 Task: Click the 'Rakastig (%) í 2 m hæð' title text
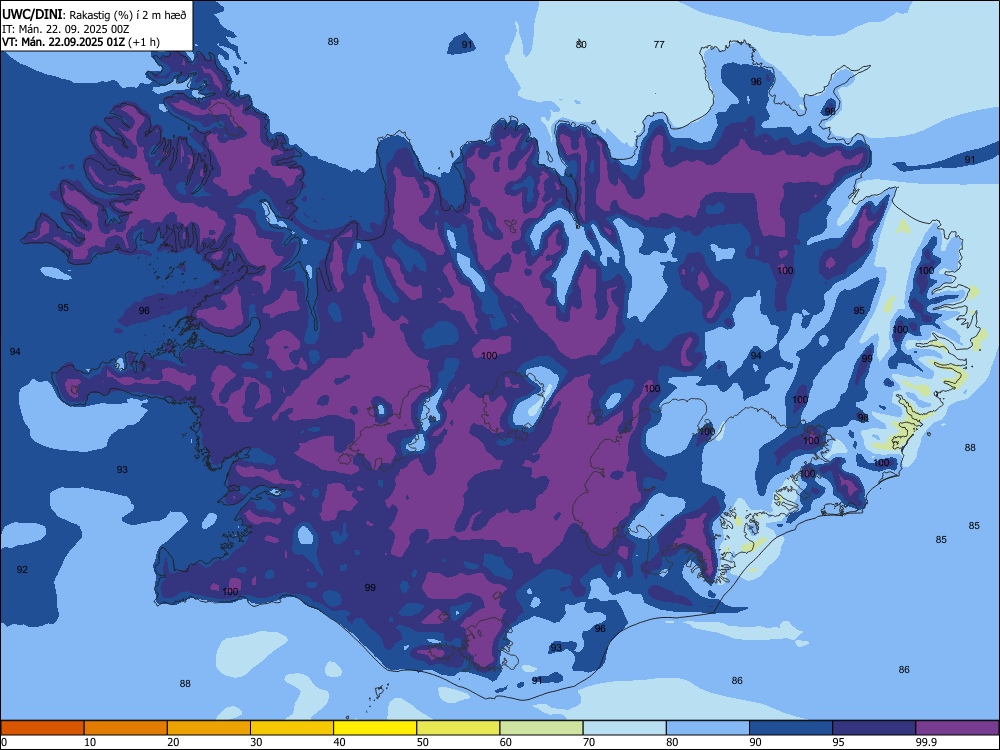point(128,15)
